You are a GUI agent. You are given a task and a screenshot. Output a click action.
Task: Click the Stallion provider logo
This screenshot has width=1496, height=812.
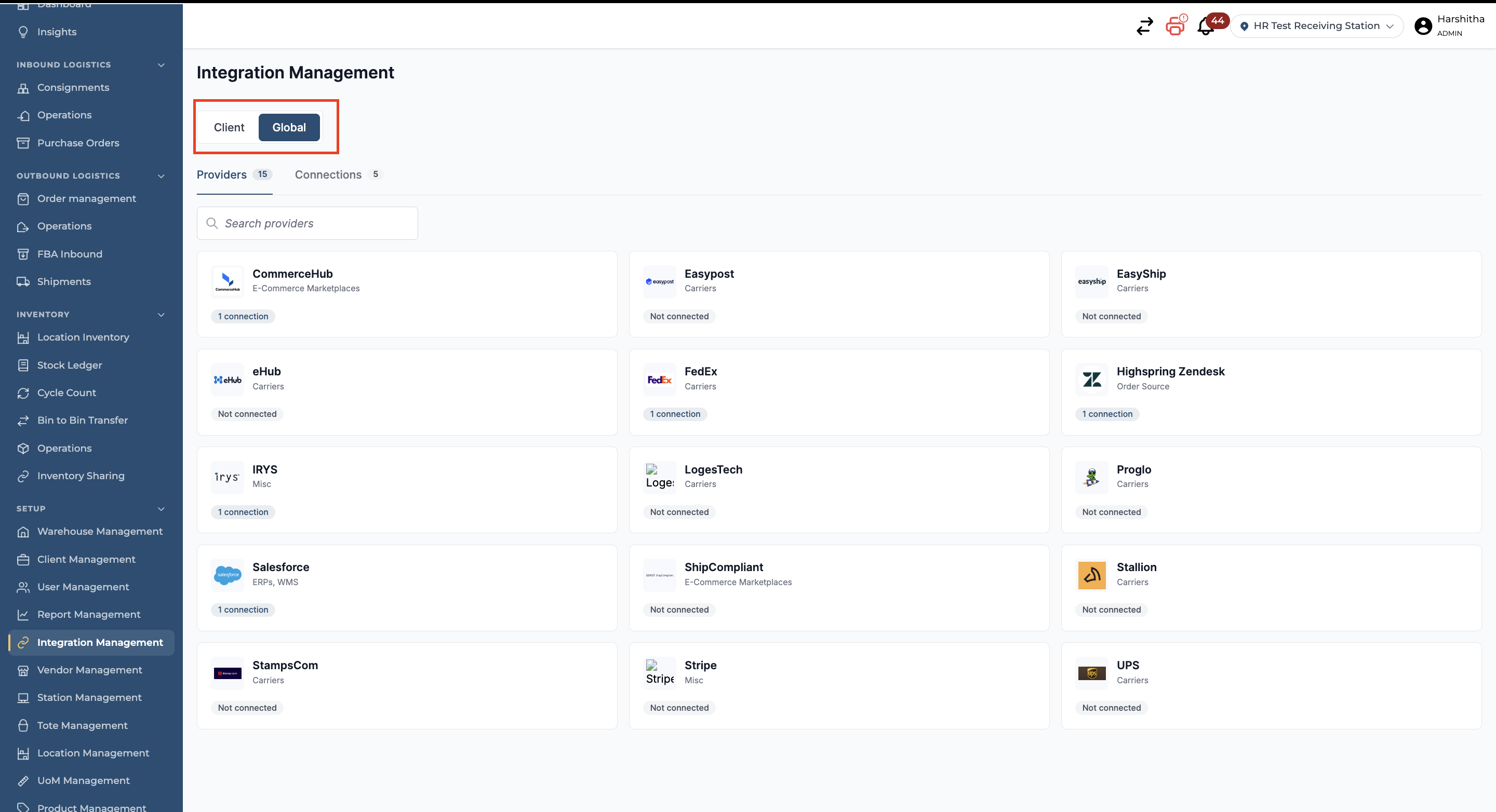coord(1092,575)
